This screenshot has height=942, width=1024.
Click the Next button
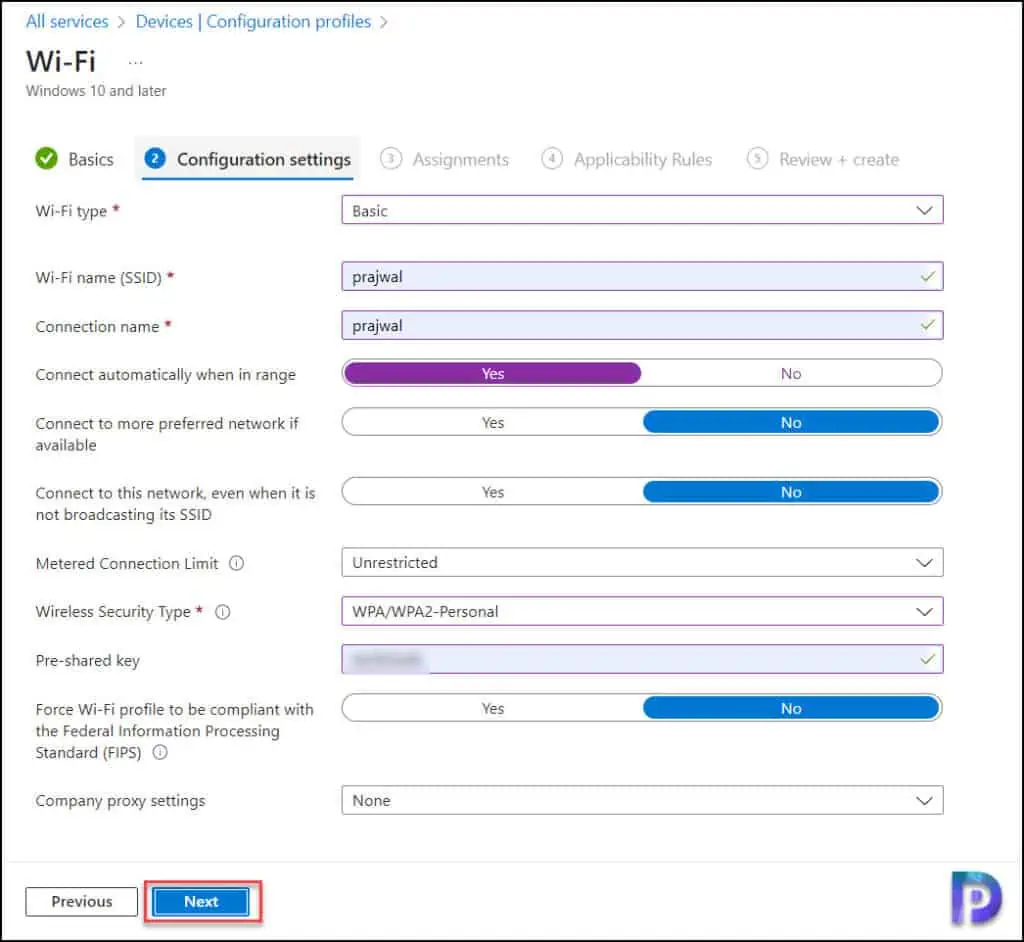tap(200, 901)
